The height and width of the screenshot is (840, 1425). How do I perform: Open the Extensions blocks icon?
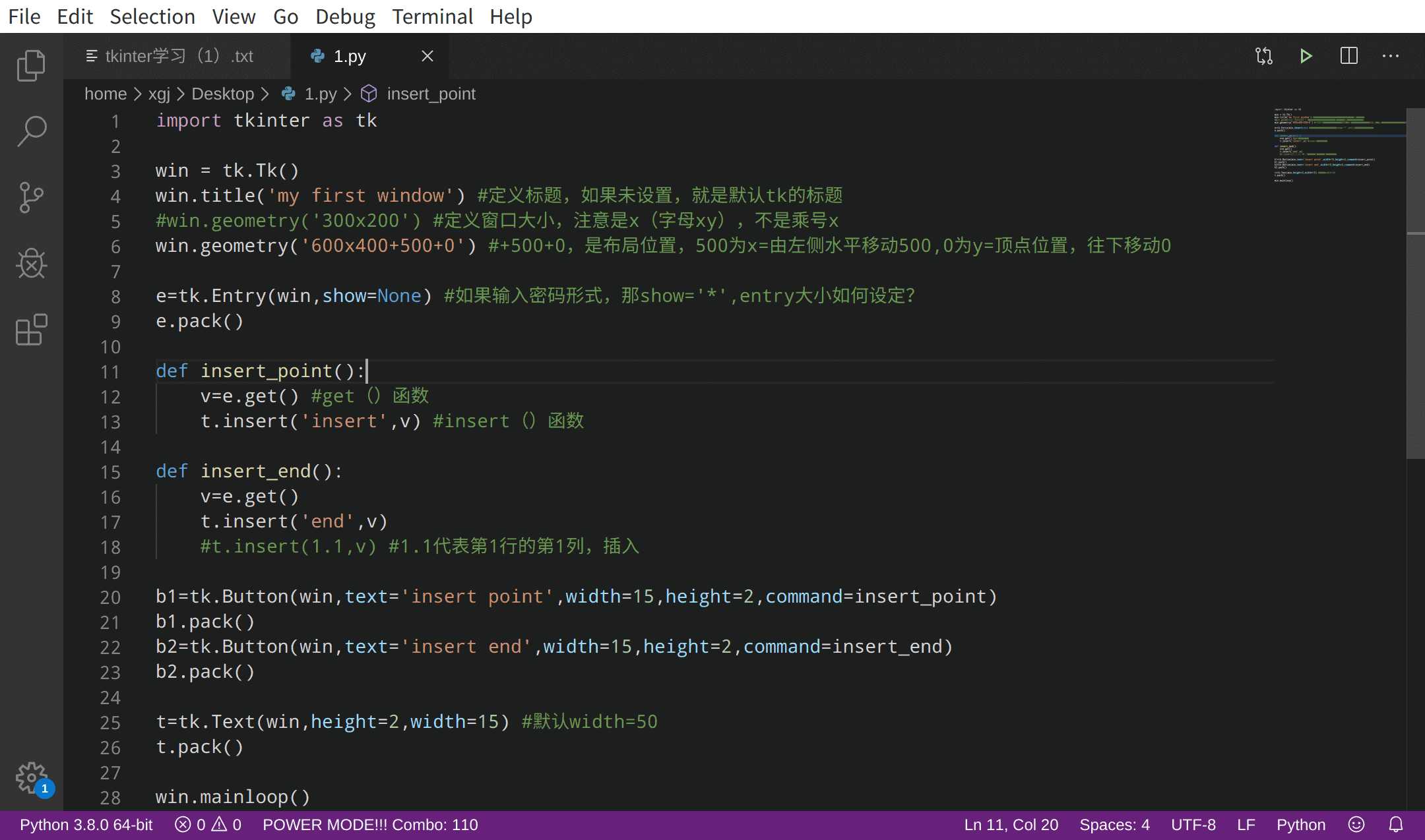(31, 329)
